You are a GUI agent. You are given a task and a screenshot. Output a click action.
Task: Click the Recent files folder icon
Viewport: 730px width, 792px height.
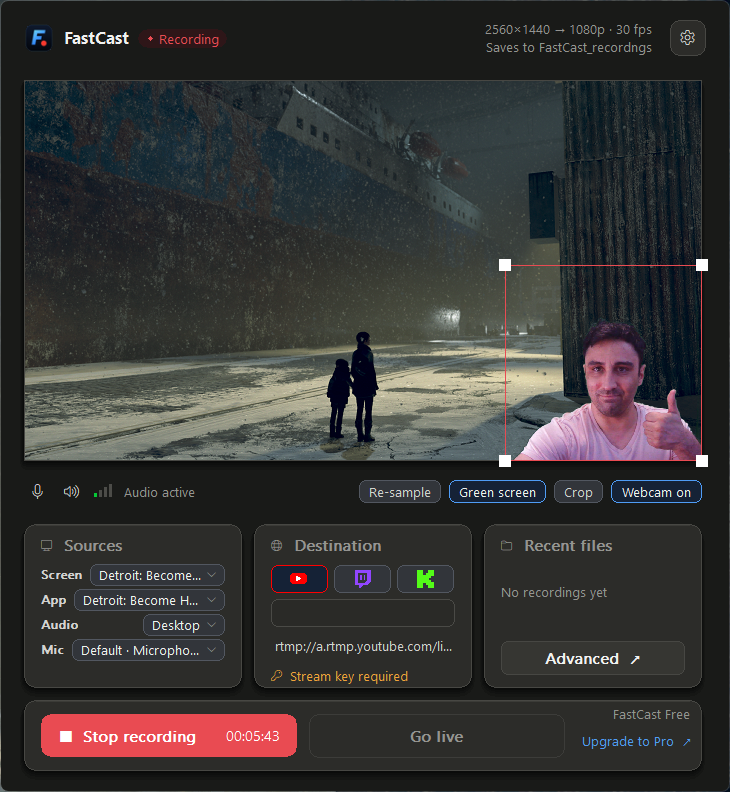[506, 546]
